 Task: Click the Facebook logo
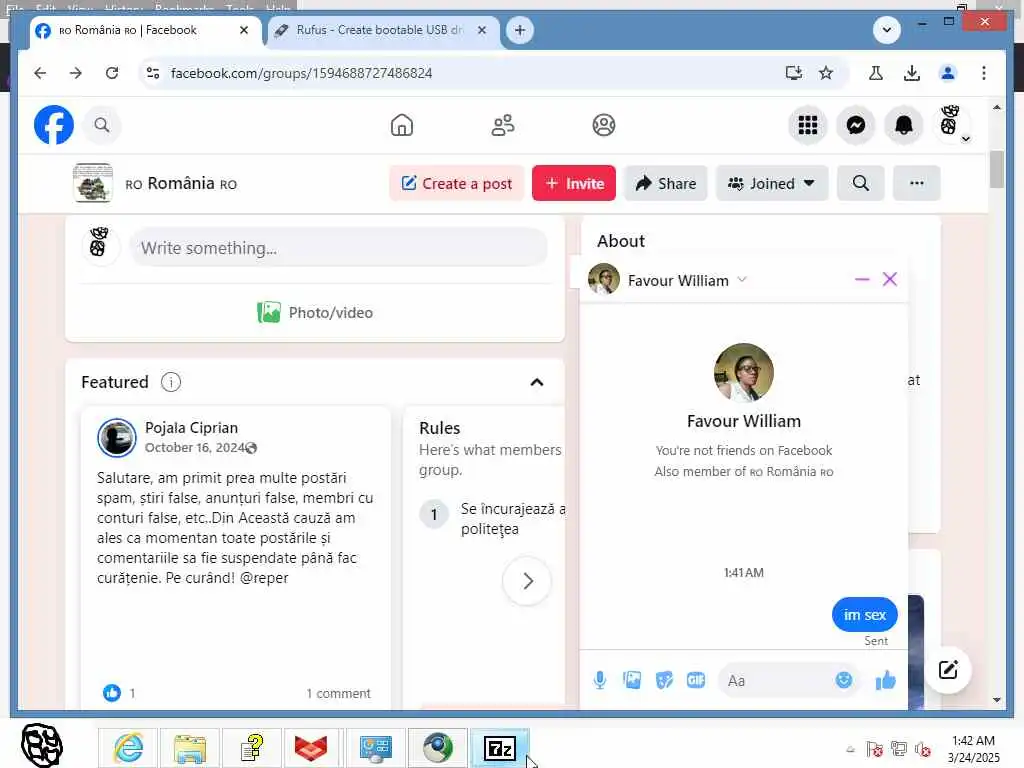pyautogui.click(x=54, y=125)
